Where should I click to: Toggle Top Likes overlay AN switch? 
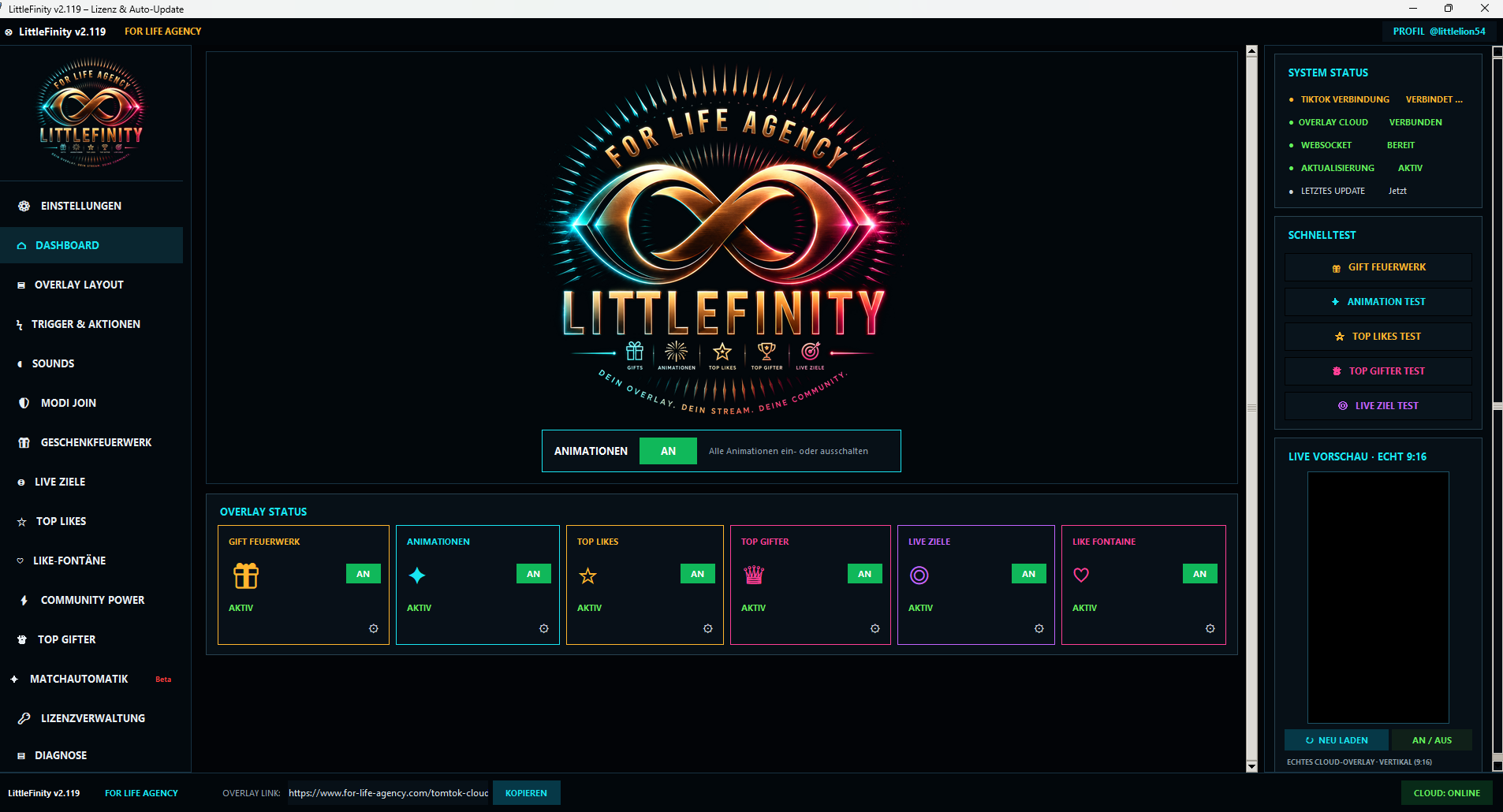(x=698, y=574)
